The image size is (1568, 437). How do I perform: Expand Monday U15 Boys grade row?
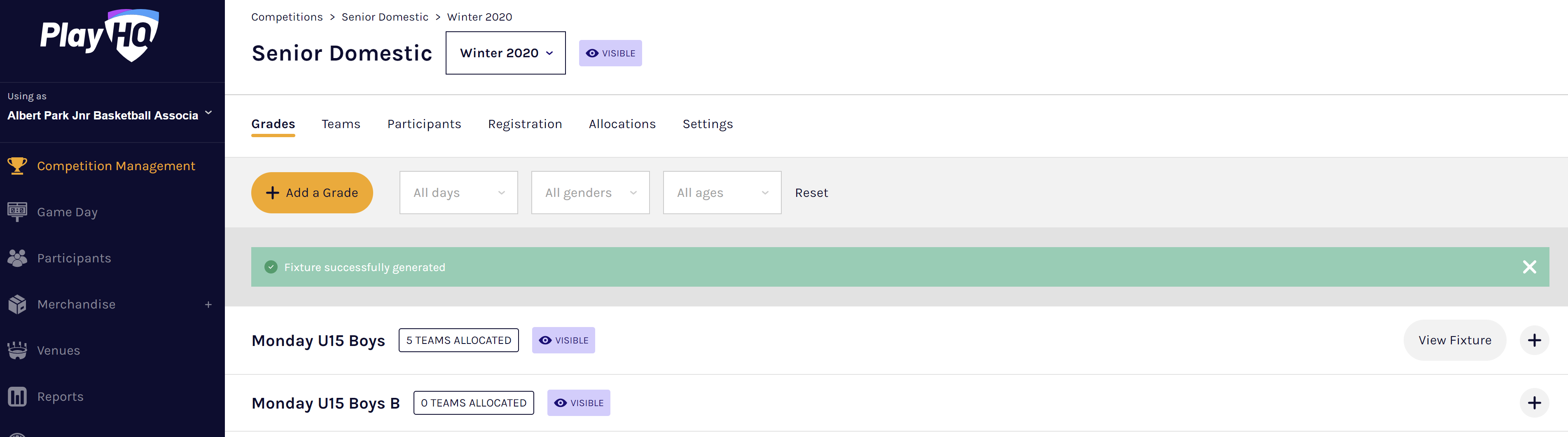[1534, 340]
